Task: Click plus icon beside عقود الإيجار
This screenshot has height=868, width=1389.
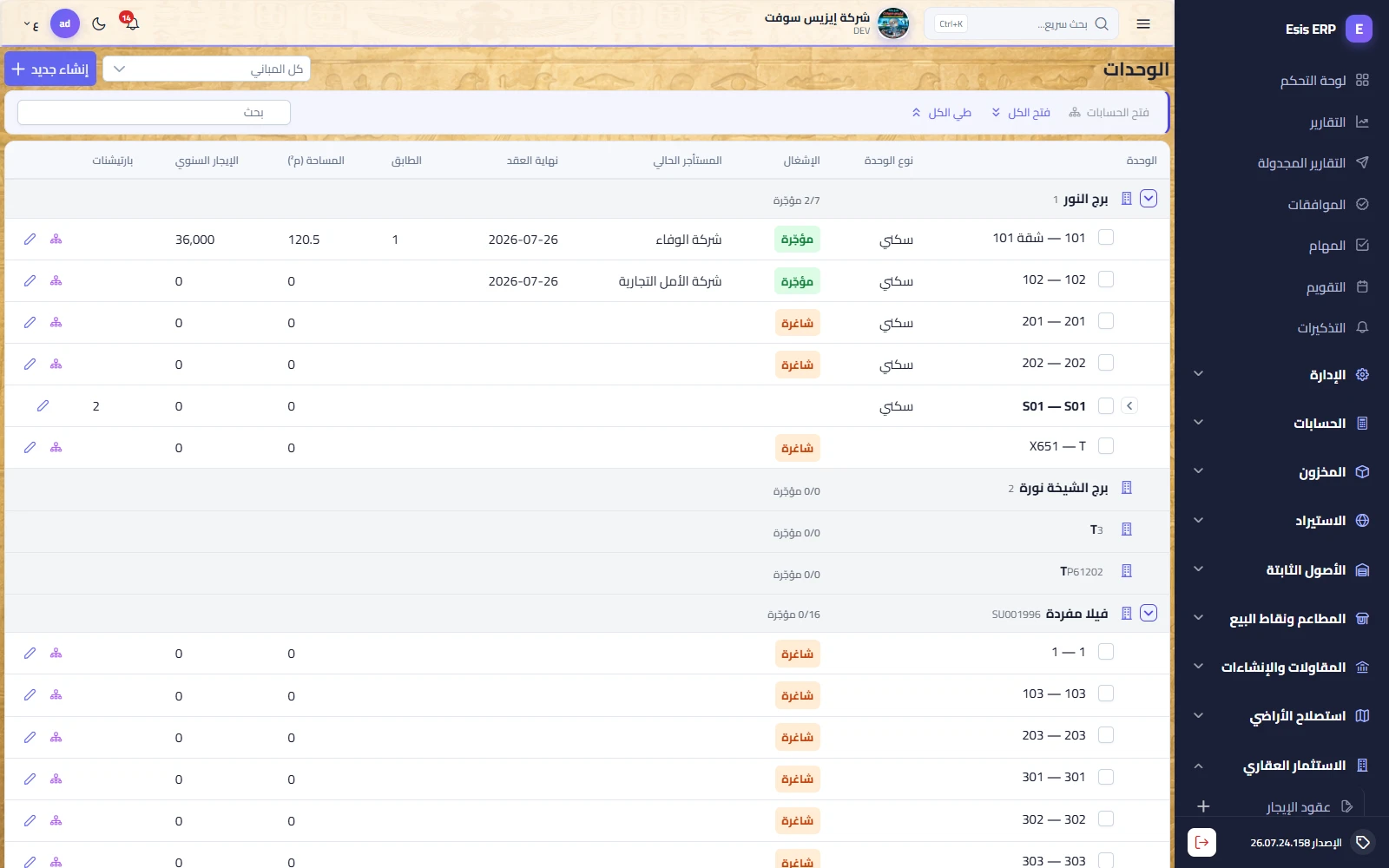Action: click(1203, 806)
